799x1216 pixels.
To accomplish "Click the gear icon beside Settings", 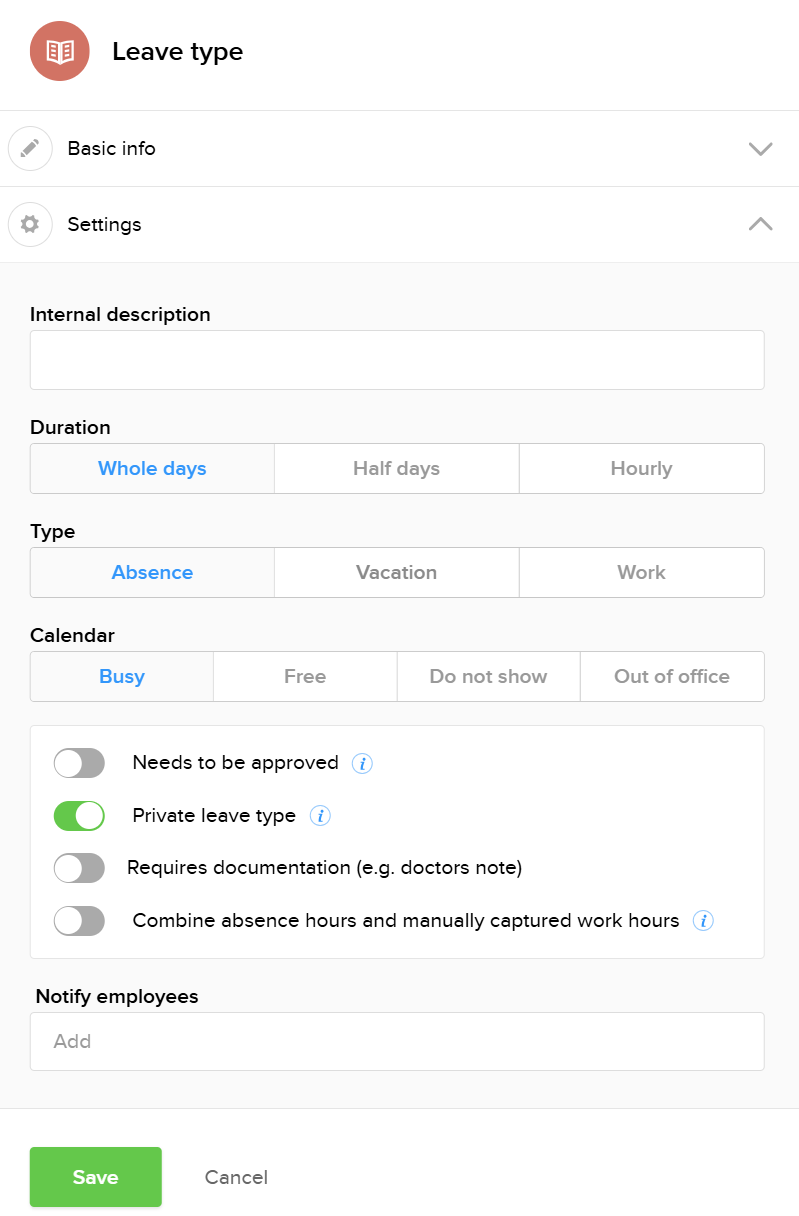I will [x=30, y=224].
